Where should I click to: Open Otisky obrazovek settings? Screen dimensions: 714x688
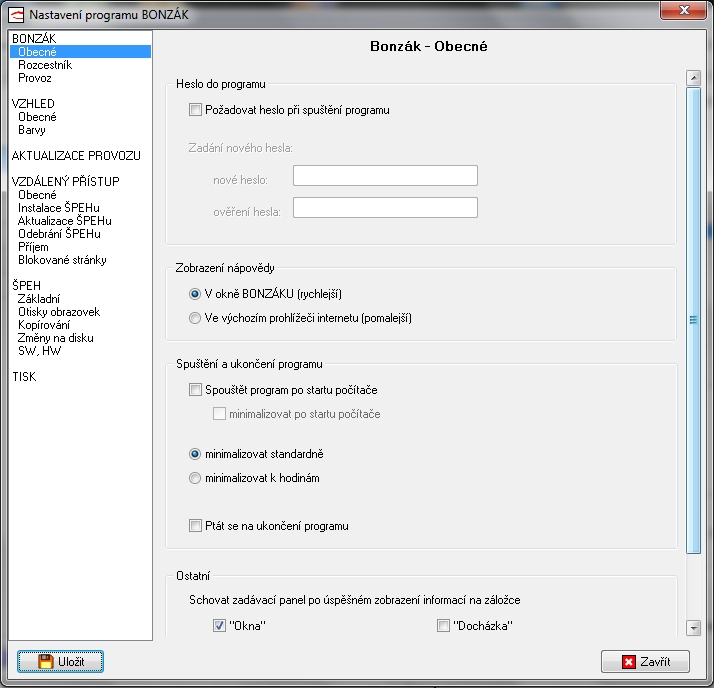(59, 312)
